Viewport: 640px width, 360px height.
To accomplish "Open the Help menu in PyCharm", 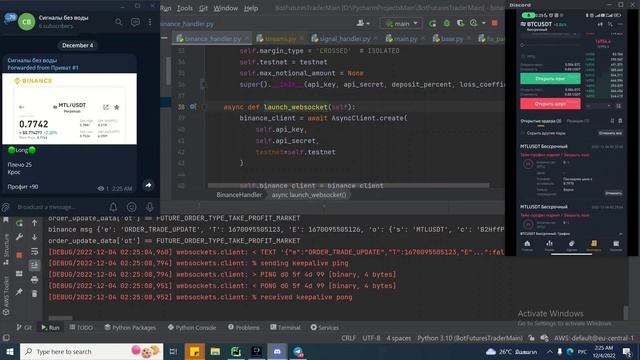I will [x=251, y=8].
